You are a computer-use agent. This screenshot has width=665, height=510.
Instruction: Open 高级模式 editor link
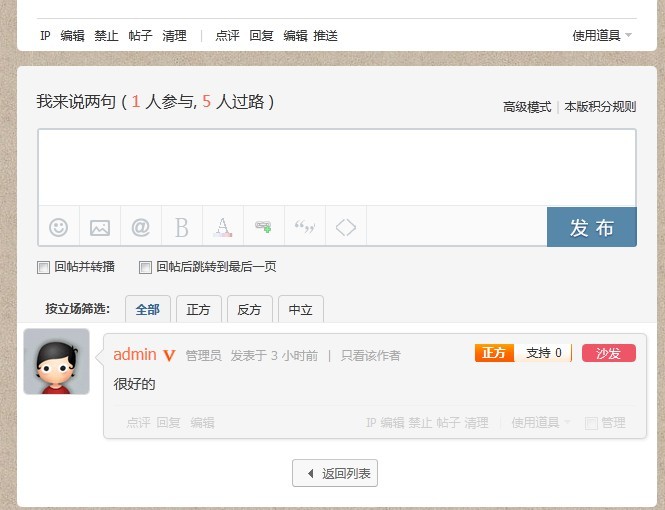point(527,107)
